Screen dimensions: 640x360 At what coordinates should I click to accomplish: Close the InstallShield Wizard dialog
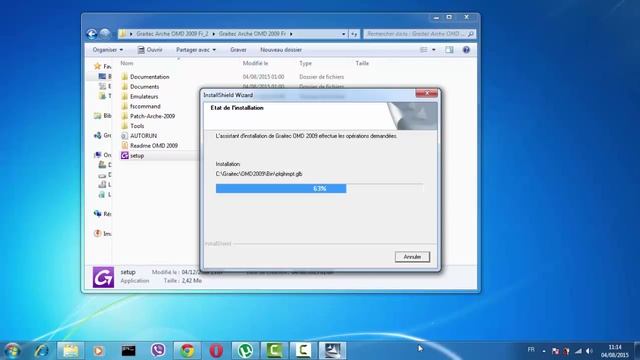click(427, 93)
